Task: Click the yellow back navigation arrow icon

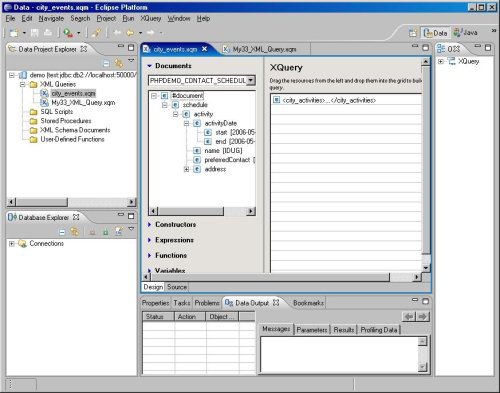Action: tap(130, 33)
